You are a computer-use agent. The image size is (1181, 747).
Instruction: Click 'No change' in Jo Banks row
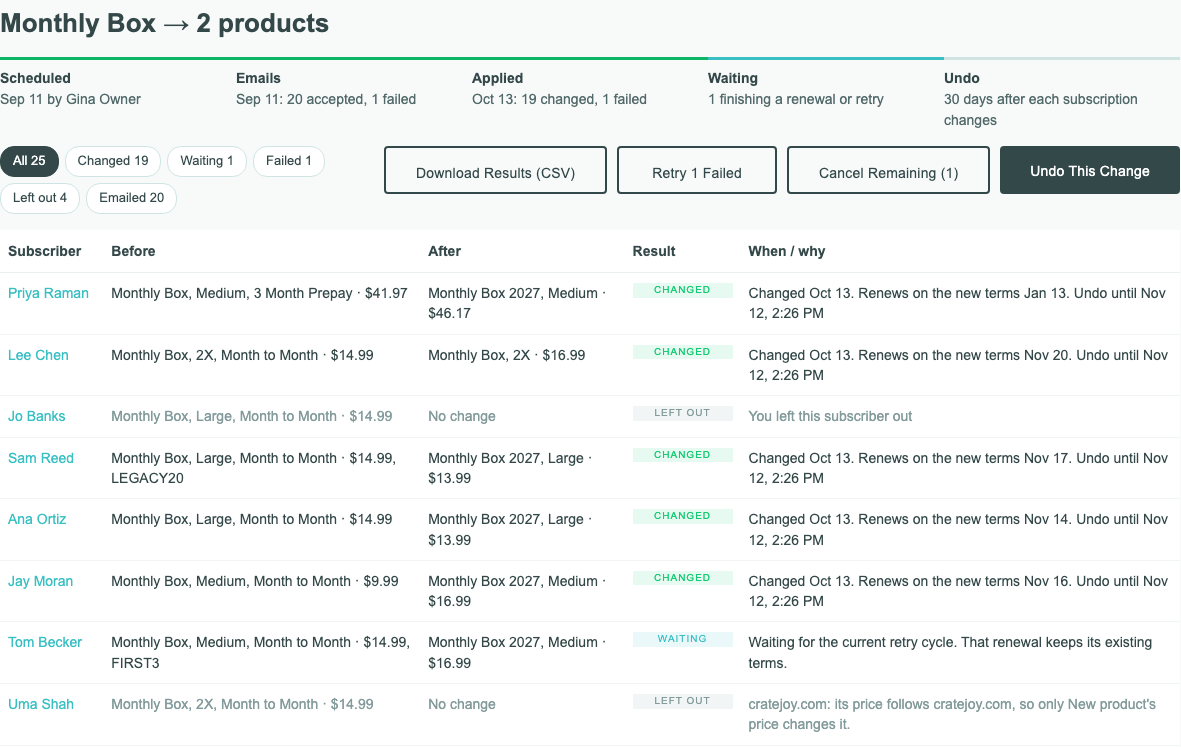coord(462,416)
